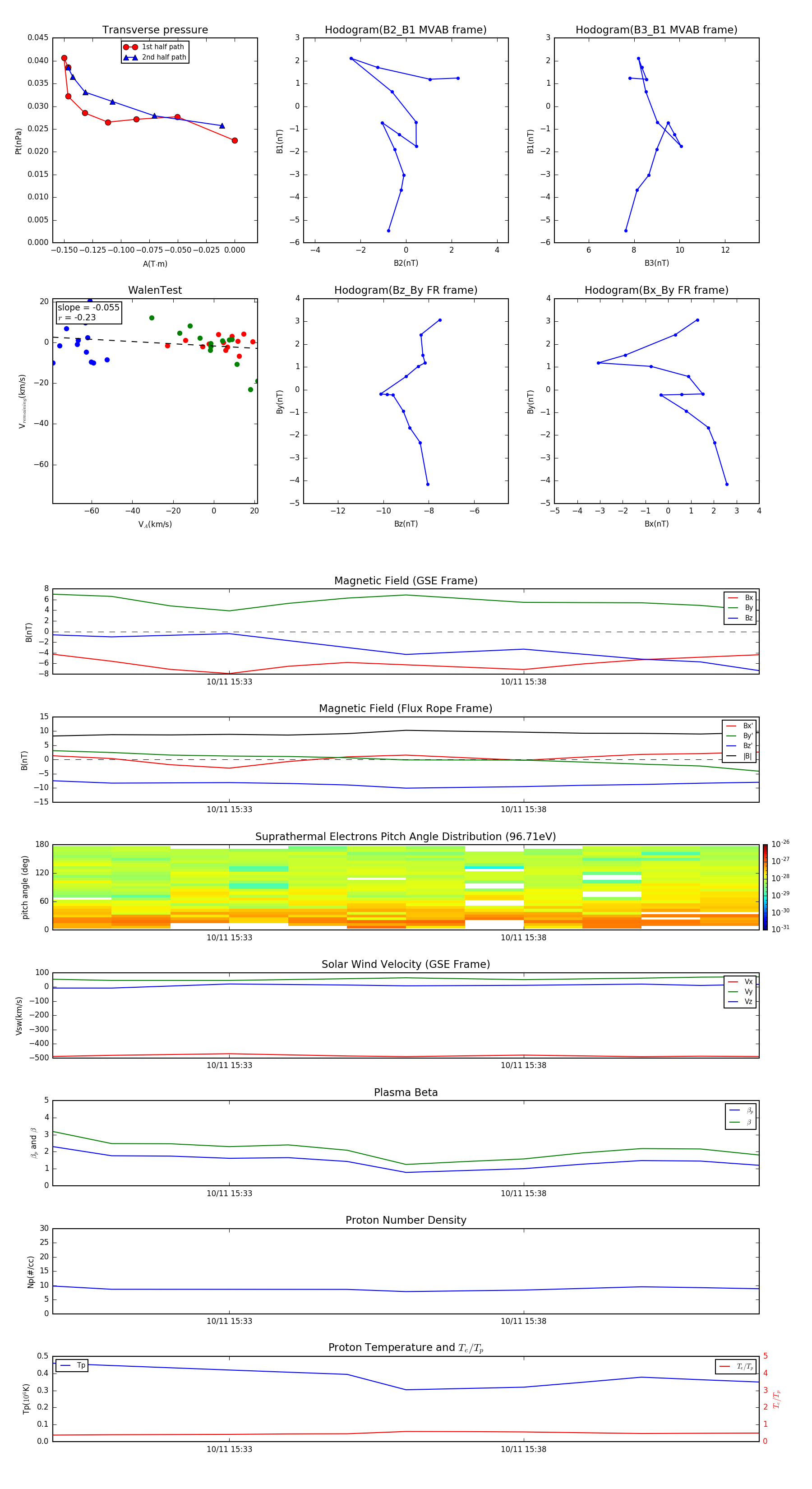Click "10/11 15:33" tick under Plasma Beta

point(230,1193)
